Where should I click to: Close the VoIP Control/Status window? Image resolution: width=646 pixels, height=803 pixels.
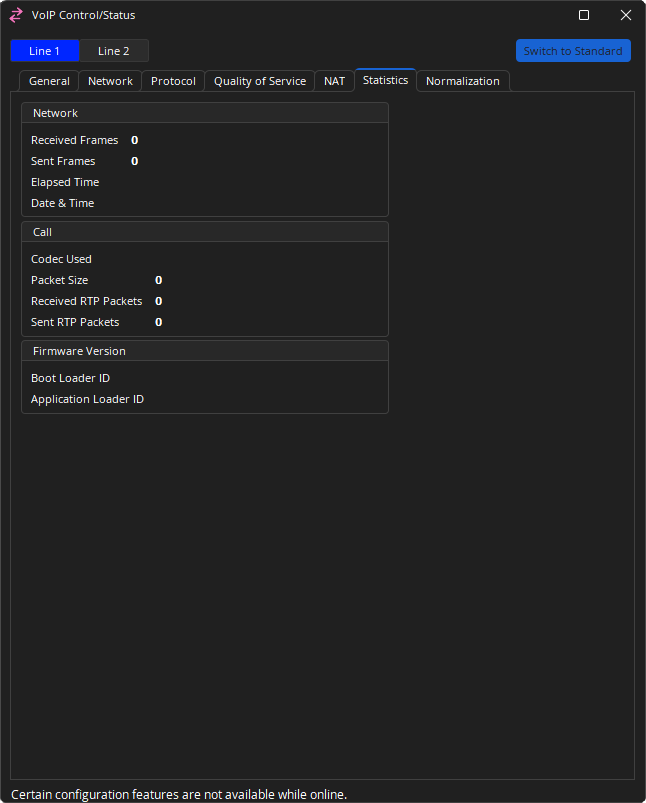click(x=626, y=15)
